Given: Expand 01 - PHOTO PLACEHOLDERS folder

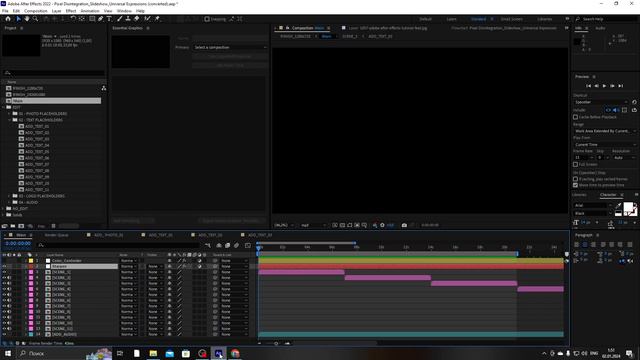Looking at the screenshot, I should (x=9, y=113).
